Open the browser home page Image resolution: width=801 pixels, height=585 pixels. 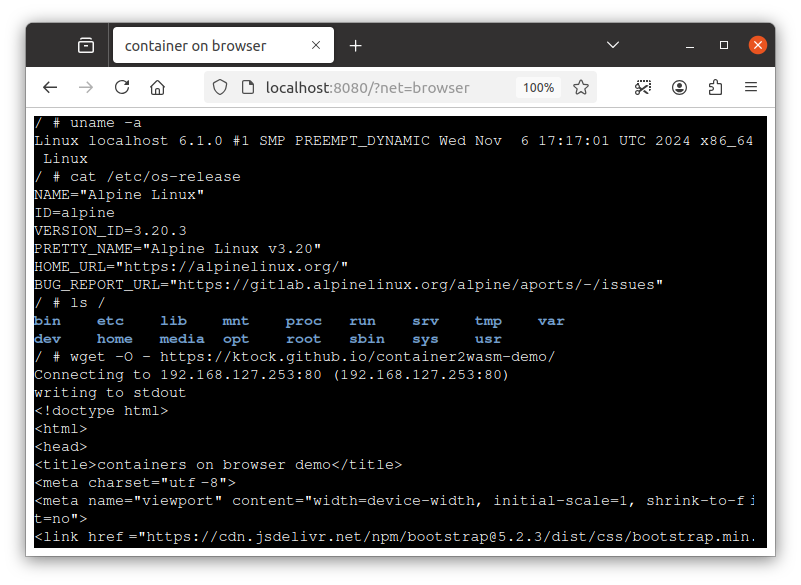click(157, 87)
